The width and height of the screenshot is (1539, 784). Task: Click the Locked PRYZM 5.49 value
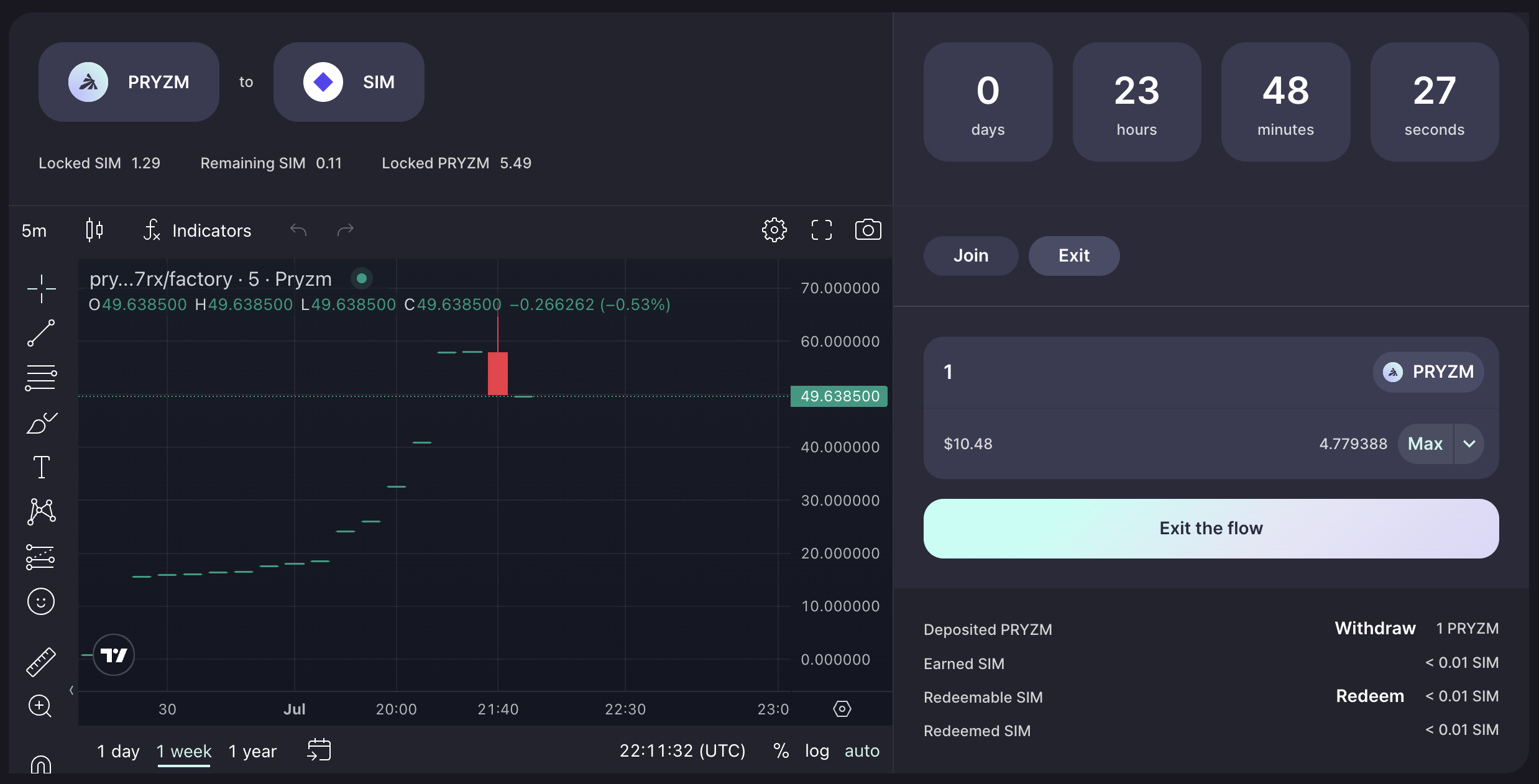[x=516, y=163]
